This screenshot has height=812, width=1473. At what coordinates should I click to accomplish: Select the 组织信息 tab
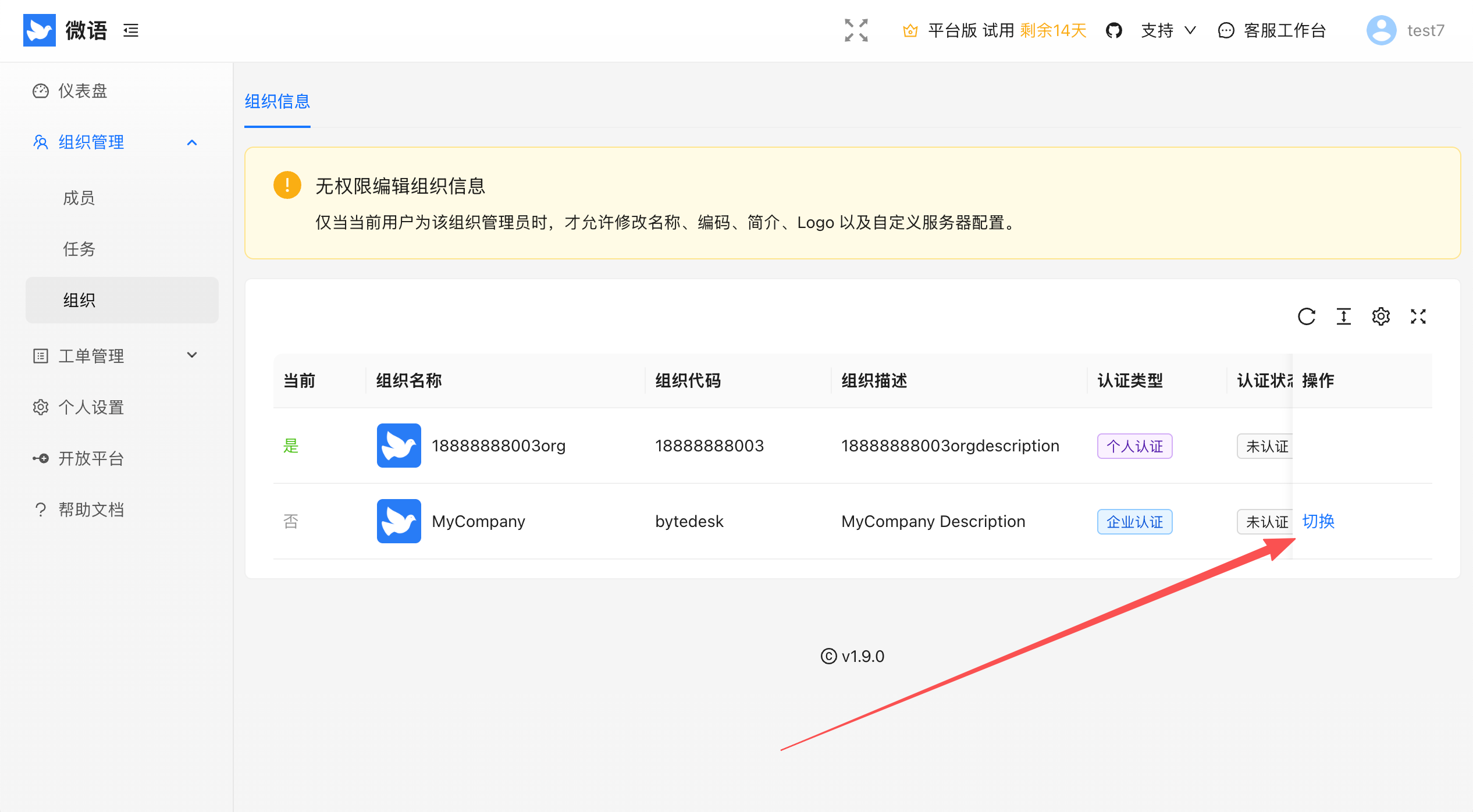tap(277, 101)
